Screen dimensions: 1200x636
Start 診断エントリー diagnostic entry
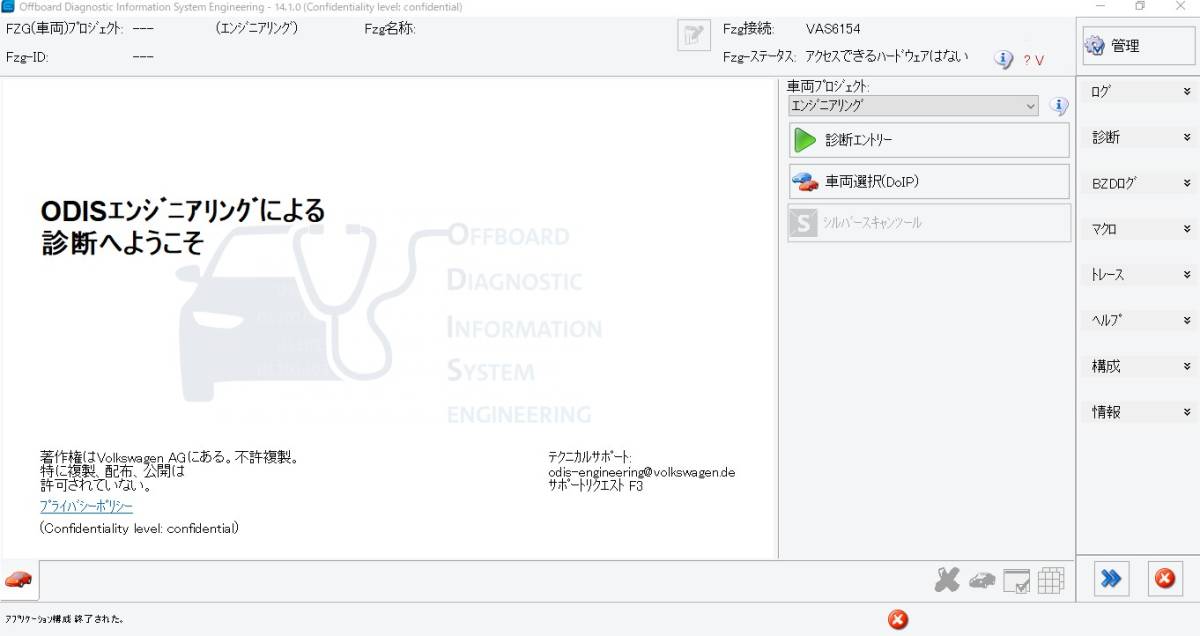pos(928,139)
